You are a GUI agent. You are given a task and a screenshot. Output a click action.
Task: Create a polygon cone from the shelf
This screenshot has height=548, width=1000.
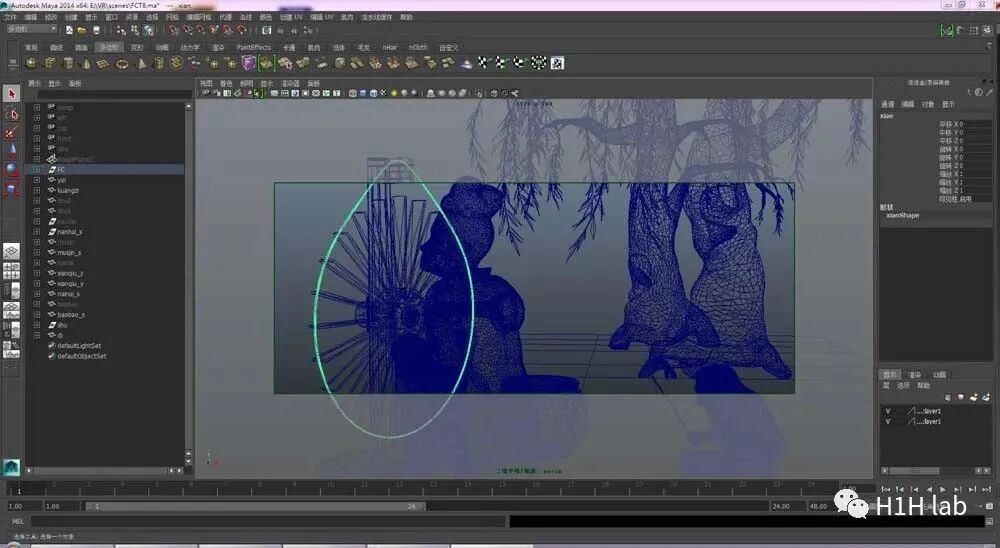(x=86, y=63)
